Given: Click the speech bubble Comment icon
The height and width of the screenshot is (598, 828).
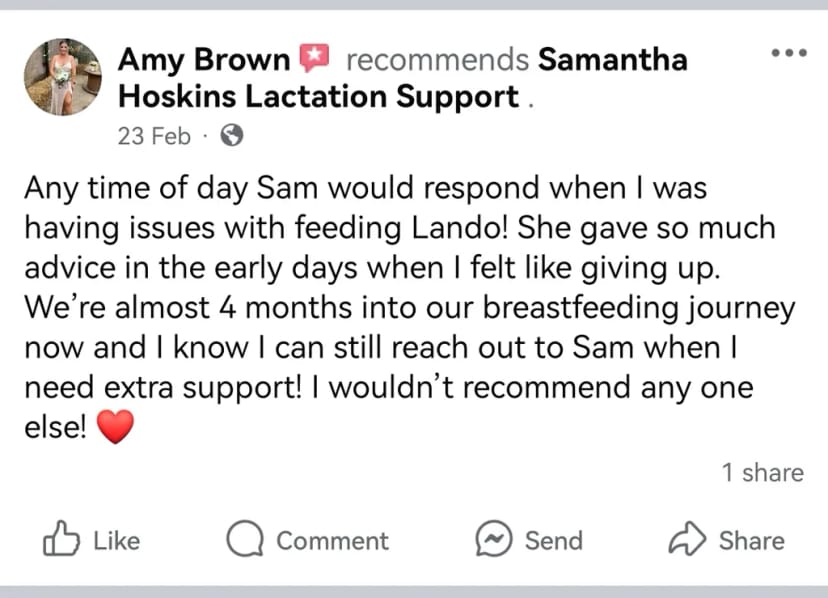Looking at the screenshot, I should tap(245, 539).
